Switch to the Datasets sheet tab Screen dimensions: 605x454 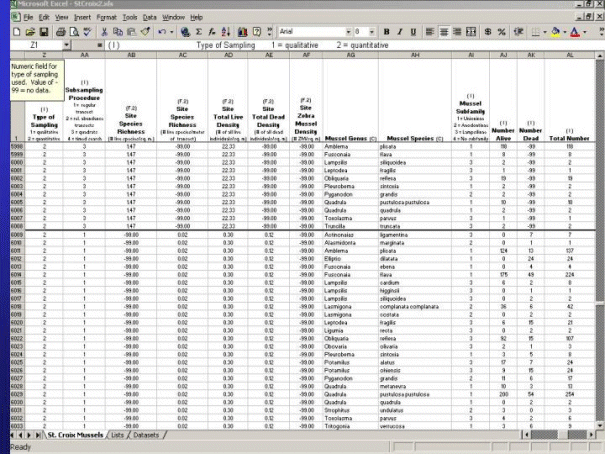(146, 435)
